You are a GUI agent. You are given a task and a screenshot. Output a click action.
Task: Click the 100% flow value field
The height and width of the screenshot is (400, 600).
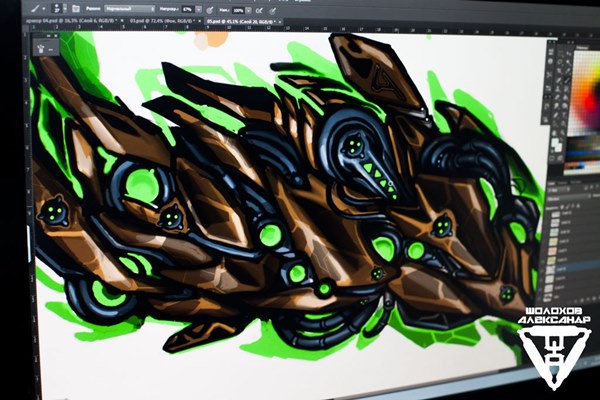[x=238, y=10]
